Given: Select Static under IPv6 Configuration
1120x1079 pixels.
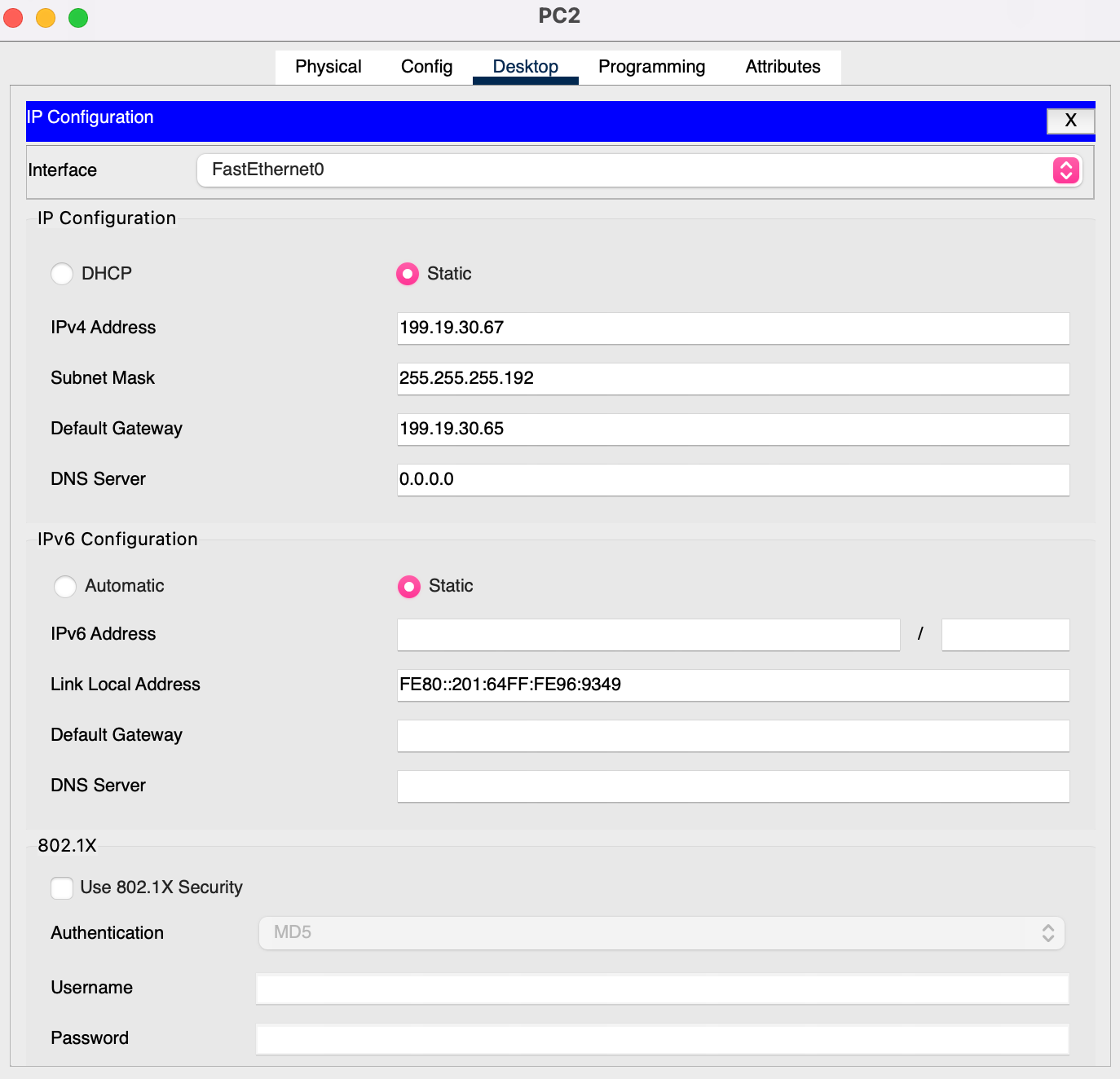Looking at the screenshot, I should click(x=409, y=586).
